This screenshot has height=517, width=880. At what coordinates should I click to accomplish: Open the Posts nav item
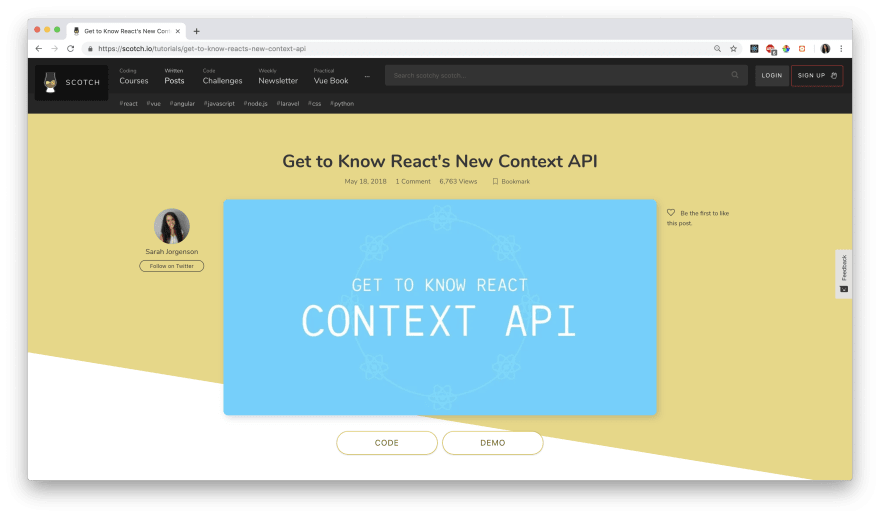[x=174, y=77]
